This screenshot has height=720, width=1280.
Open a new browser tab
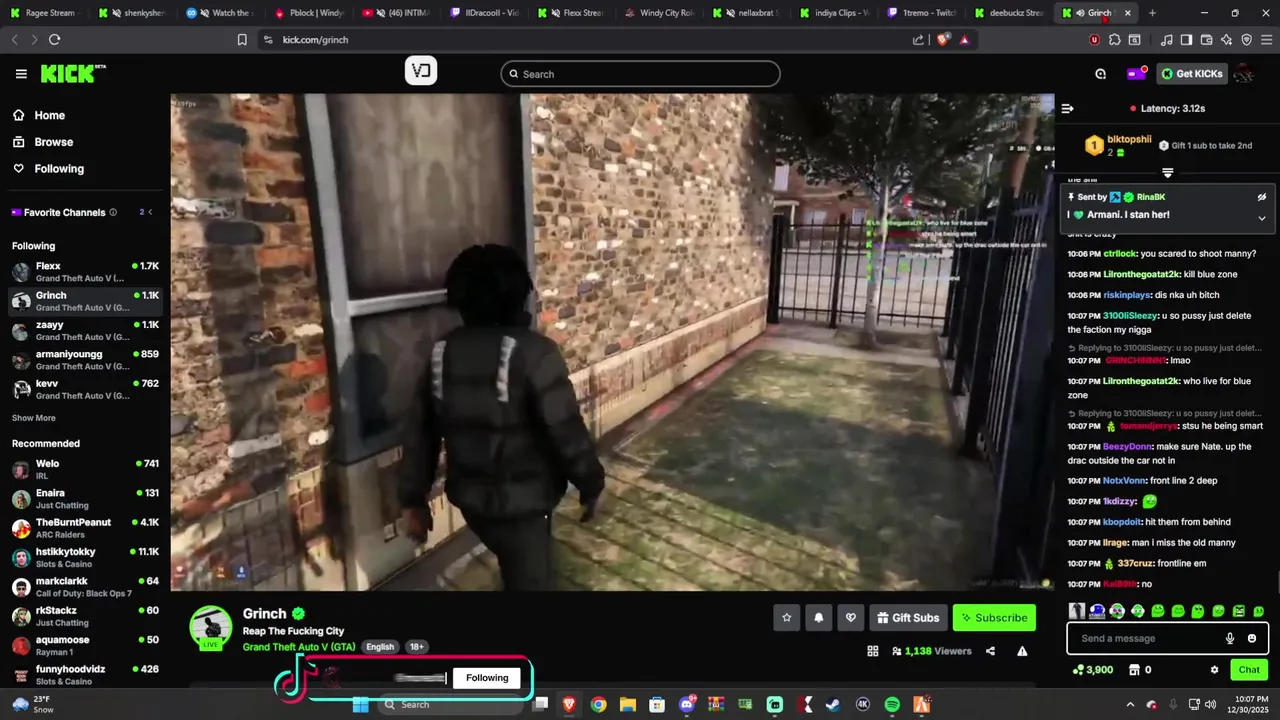(x=1152, y=13)
